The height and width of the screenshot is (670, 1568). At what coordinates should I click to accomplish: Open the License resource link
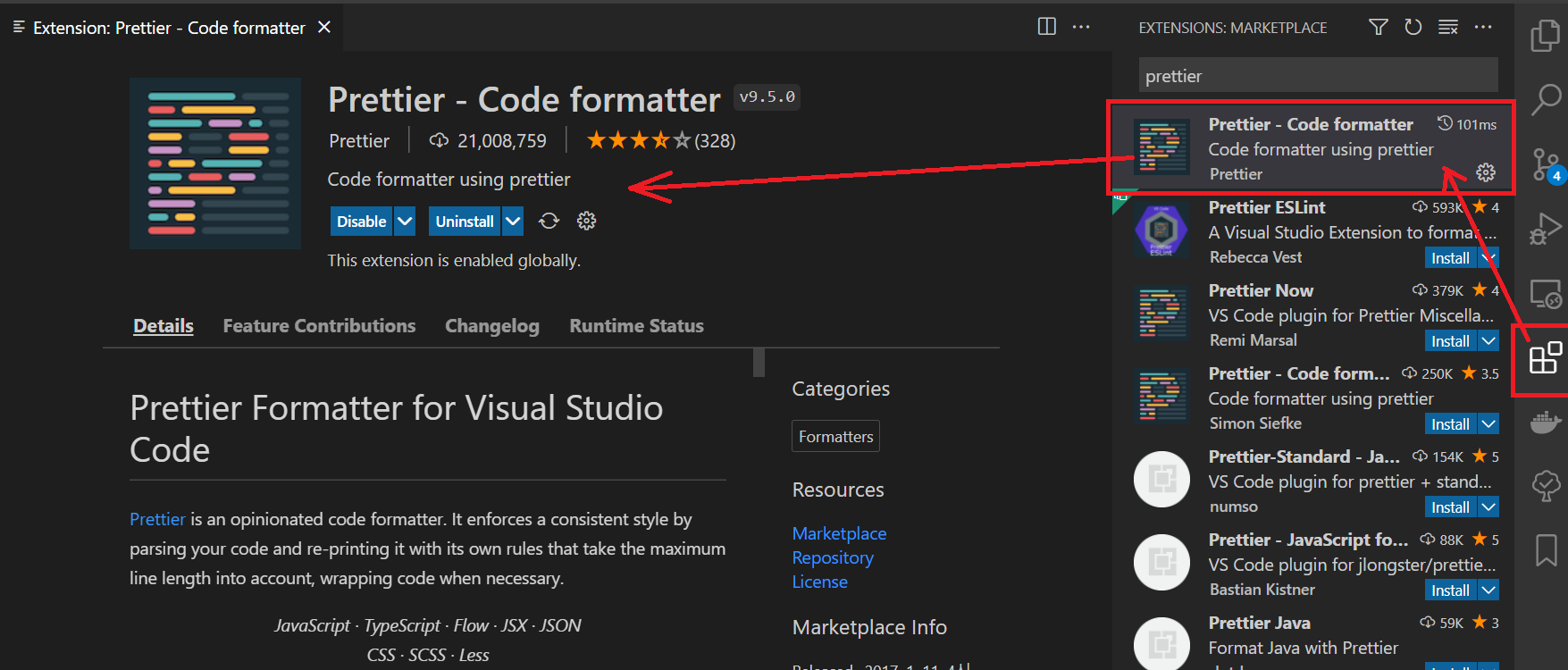(819, 582)
